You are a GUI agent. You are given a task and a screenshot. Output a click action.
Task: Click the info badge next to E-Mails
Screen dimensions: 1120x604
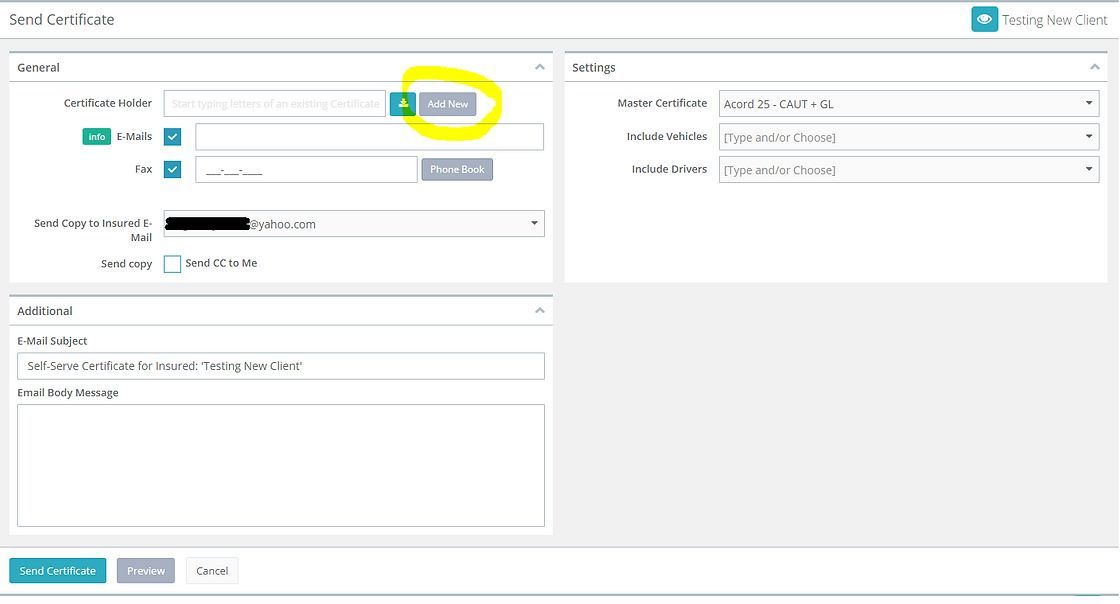coord(96,136)
